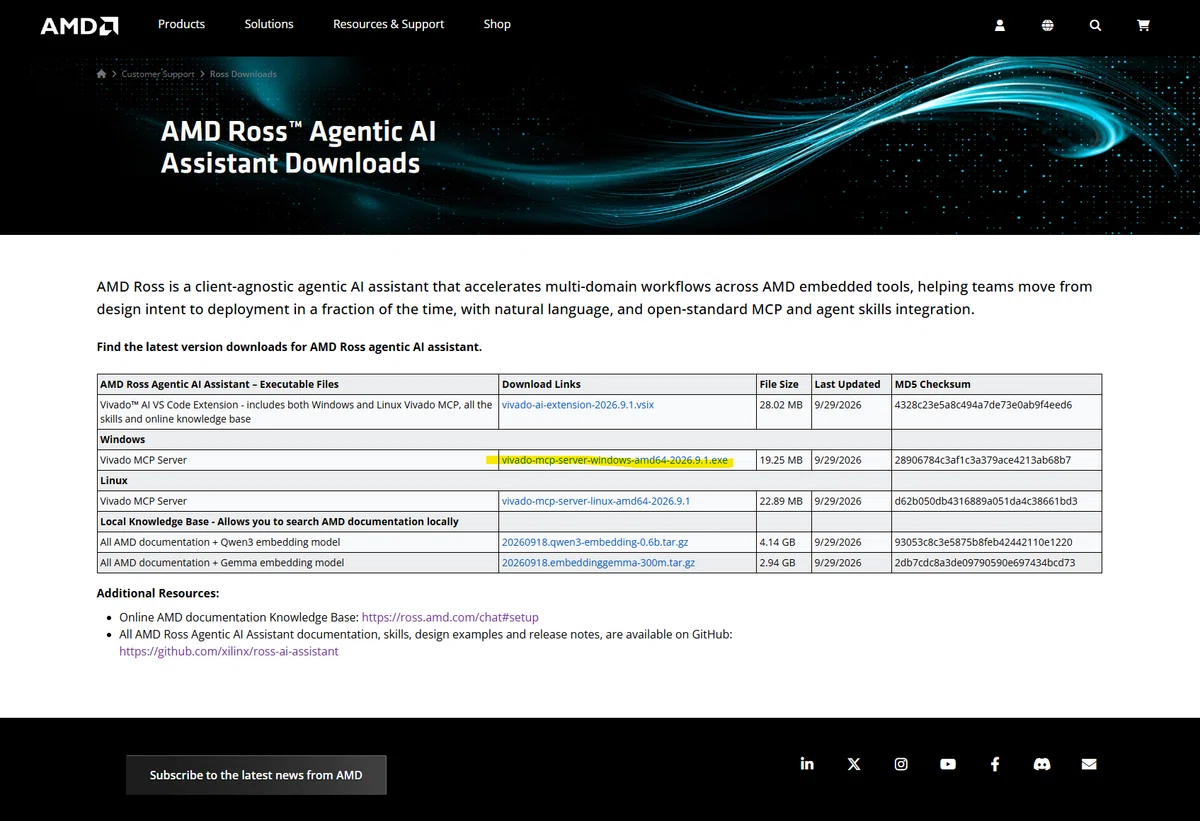Screen dimensions: 1200x821
Task: Select checksum d62b050db4316889a051da4c38661bd3
Action: click(986, 501)
